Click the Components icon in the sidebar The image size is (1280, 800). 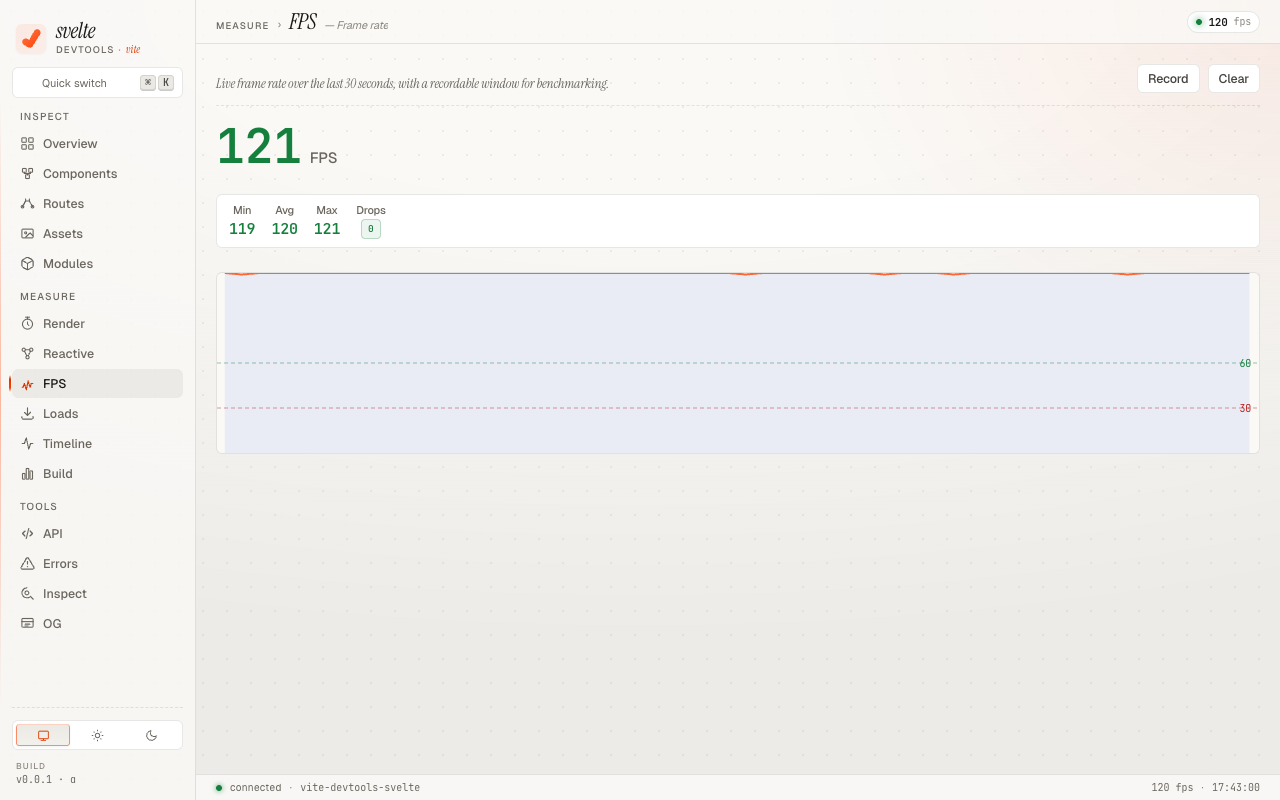pos(28,173)
